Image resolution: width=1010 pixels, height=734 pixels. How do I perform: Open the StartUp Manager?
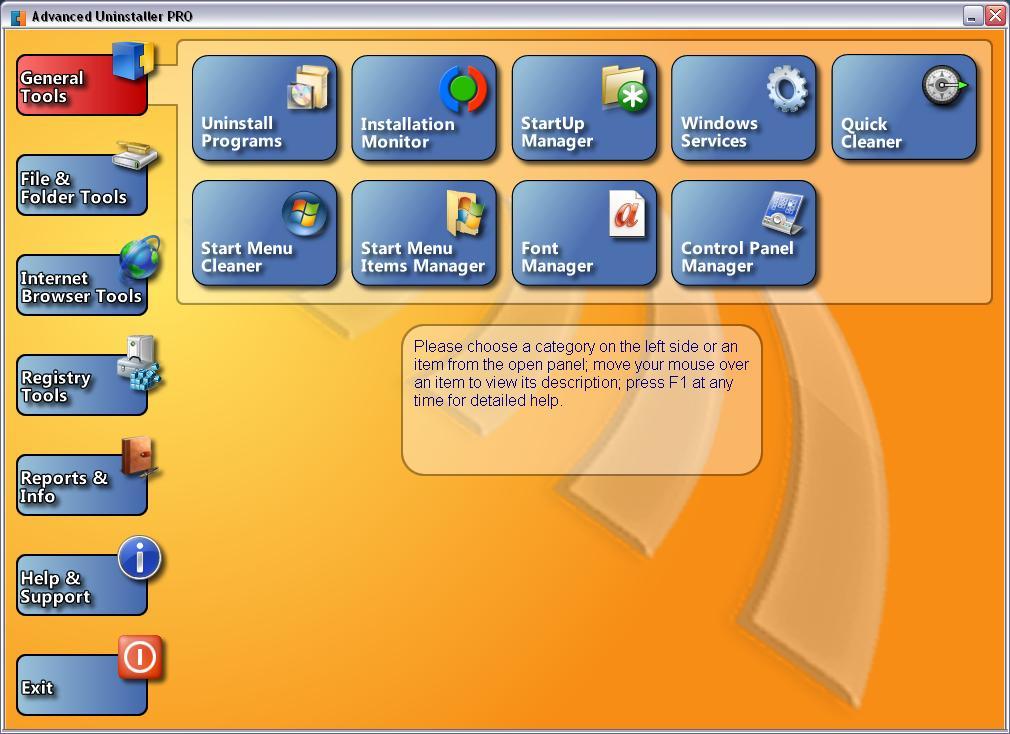click(x=584, y=108)
